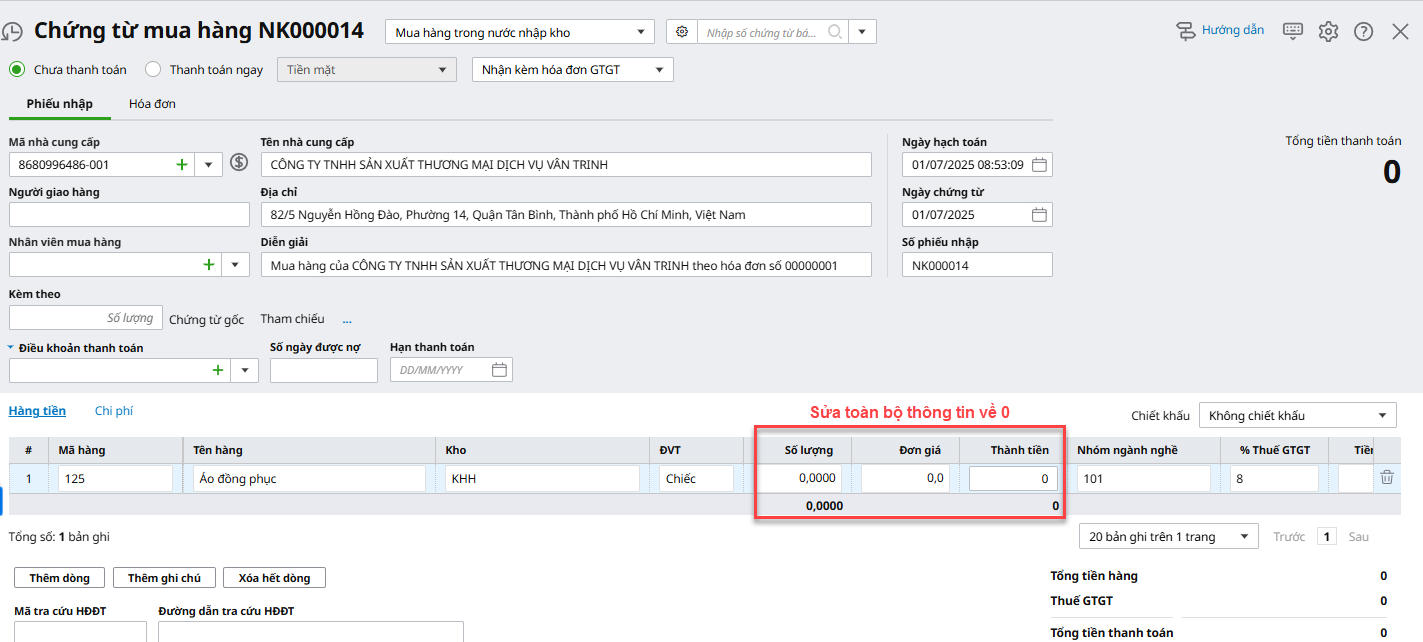Switch to the Hóa đơn tab
The image size is (1423, 642).
pyautogui.click(x=152, y=104)
